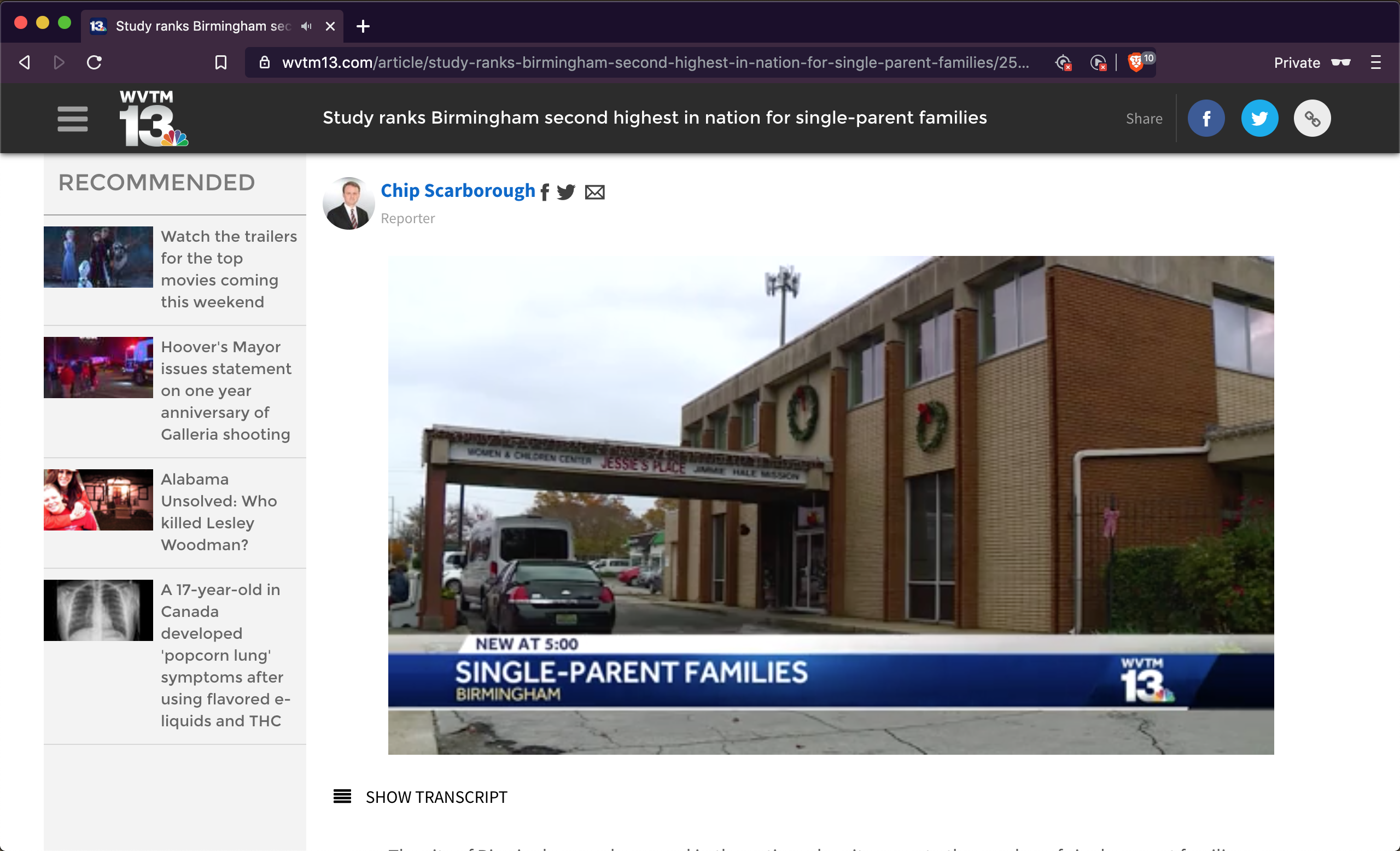Open the Brave Shields panel
The height and width of the screenshot is (851, 1400).
click(1135, 62)
